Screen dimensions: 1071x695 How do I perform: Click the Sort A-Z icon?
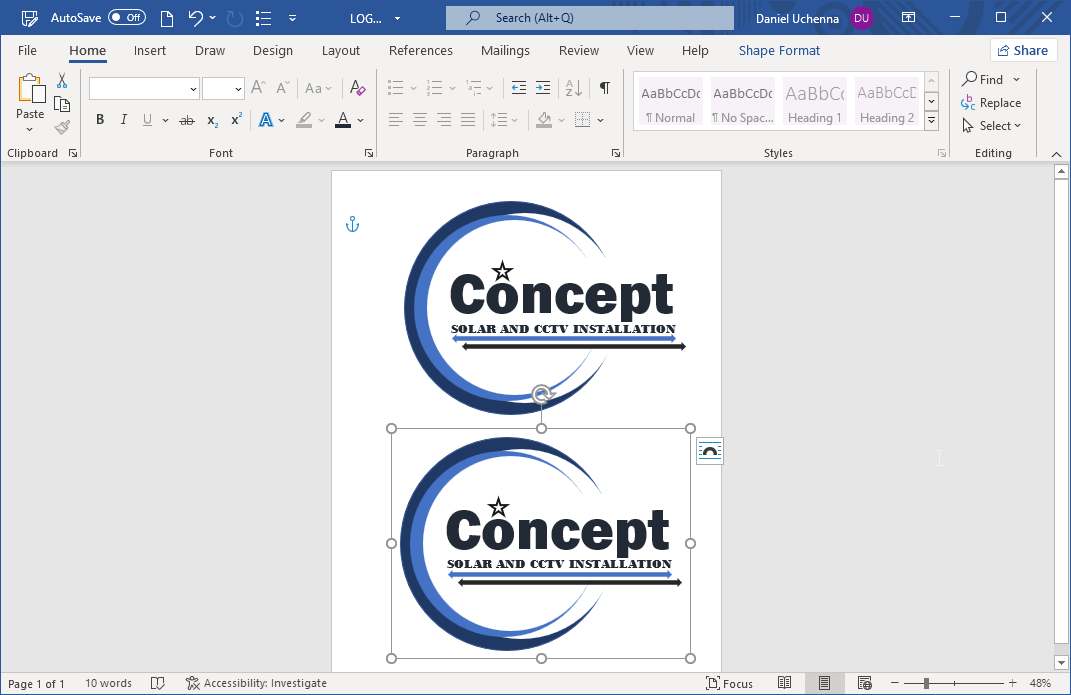[573, 88]
